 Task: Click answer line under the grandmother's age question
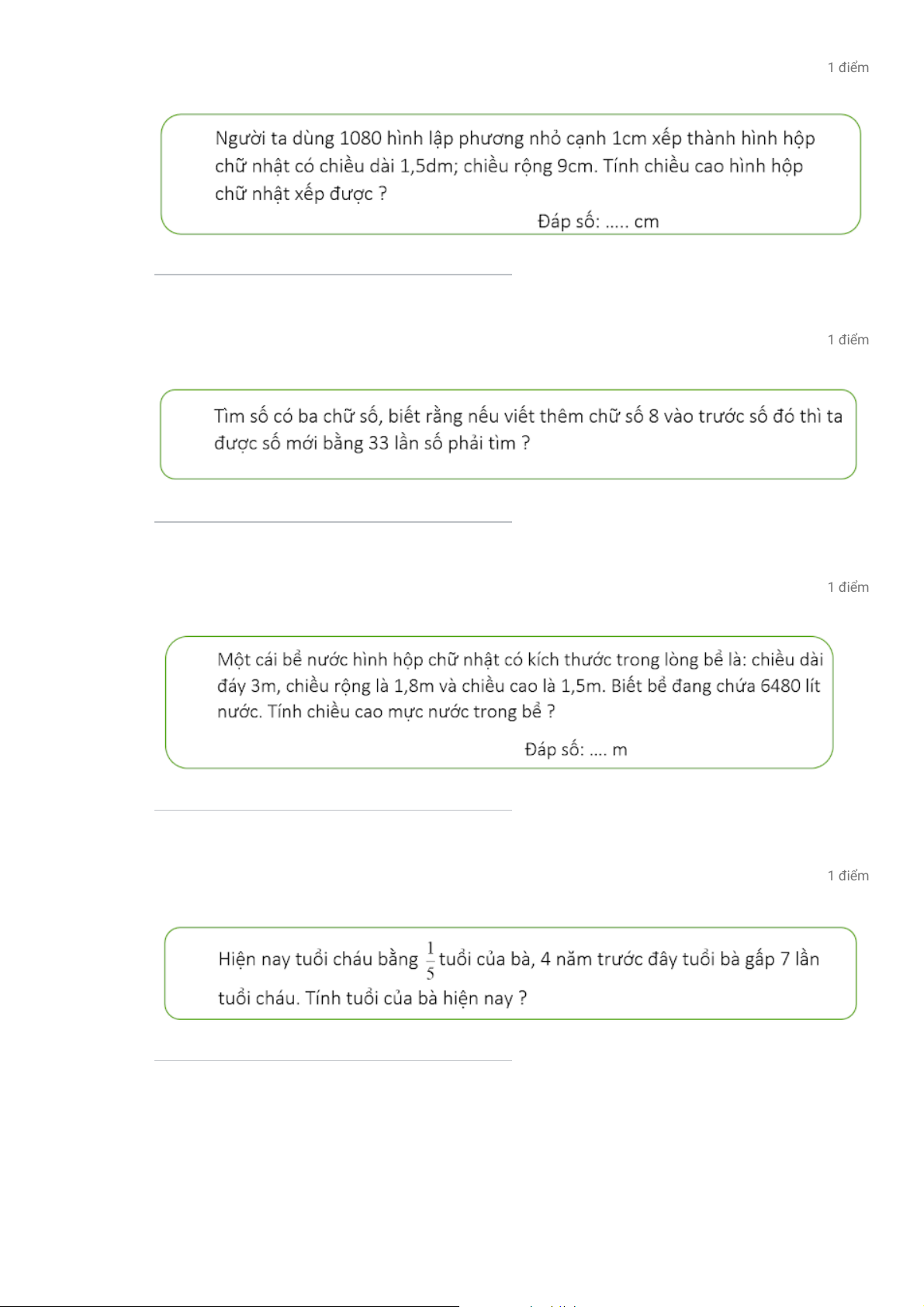coord(333,1060)
